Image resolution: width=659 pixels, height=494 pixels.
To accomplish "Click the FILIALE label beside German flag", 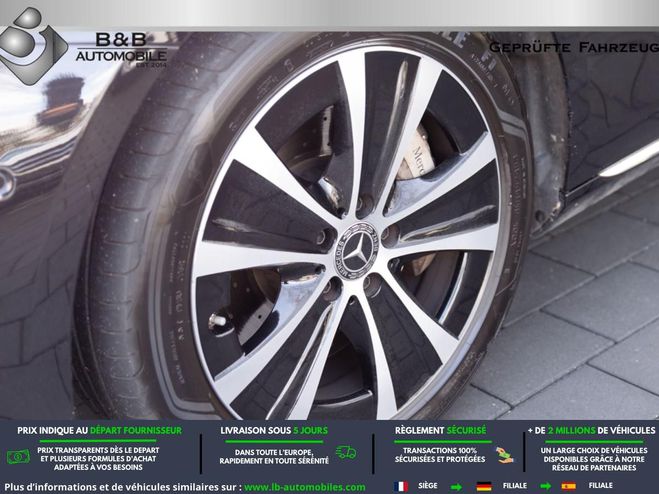I will (515, 486).
